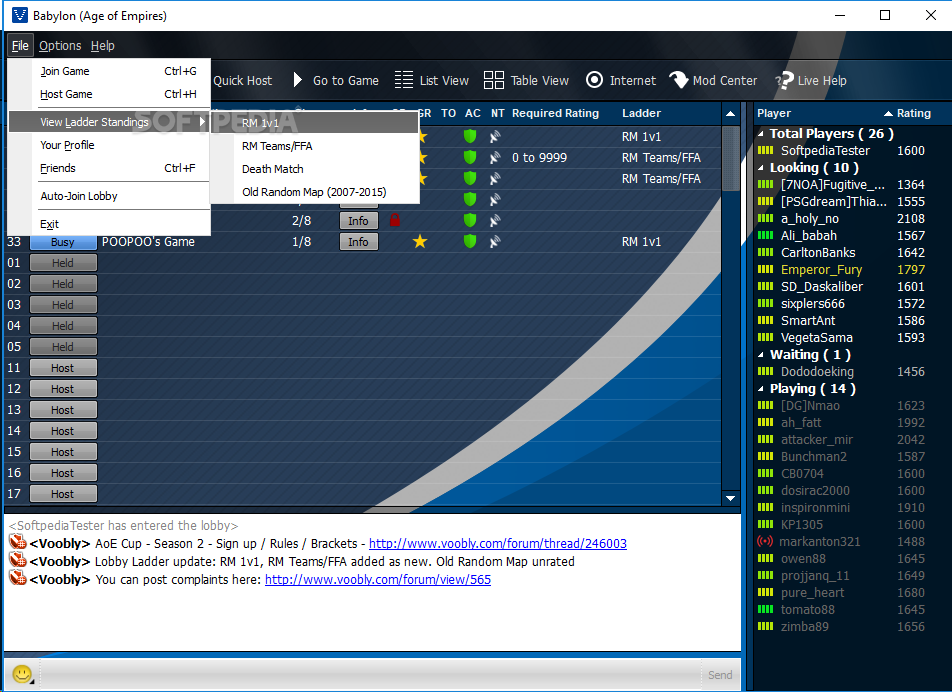Open the voobly forum thread 246003 link
The width and height of the screenshot is (952, 692).
click(x=498, y=543)
